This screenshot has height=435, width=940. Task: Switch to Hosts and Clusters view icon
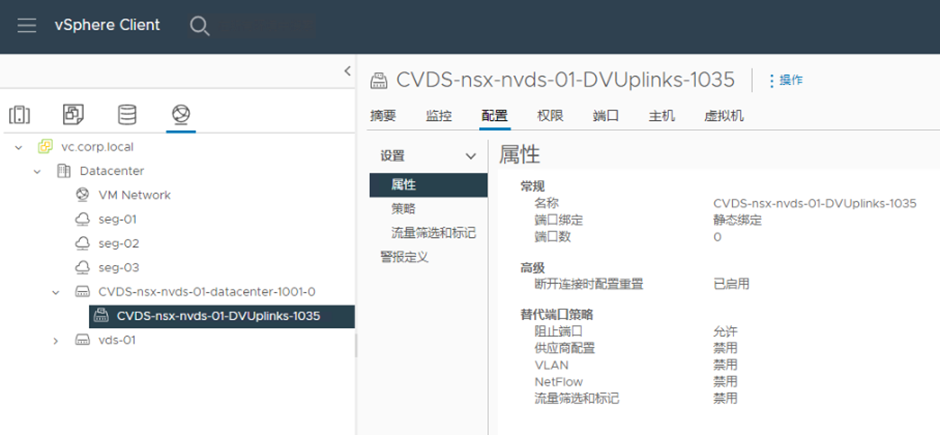(x=19, y=114)
